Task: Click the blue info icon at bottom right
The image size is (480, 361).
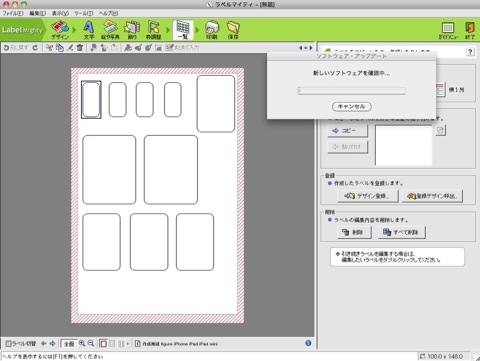Action: (x=308, y=343)
